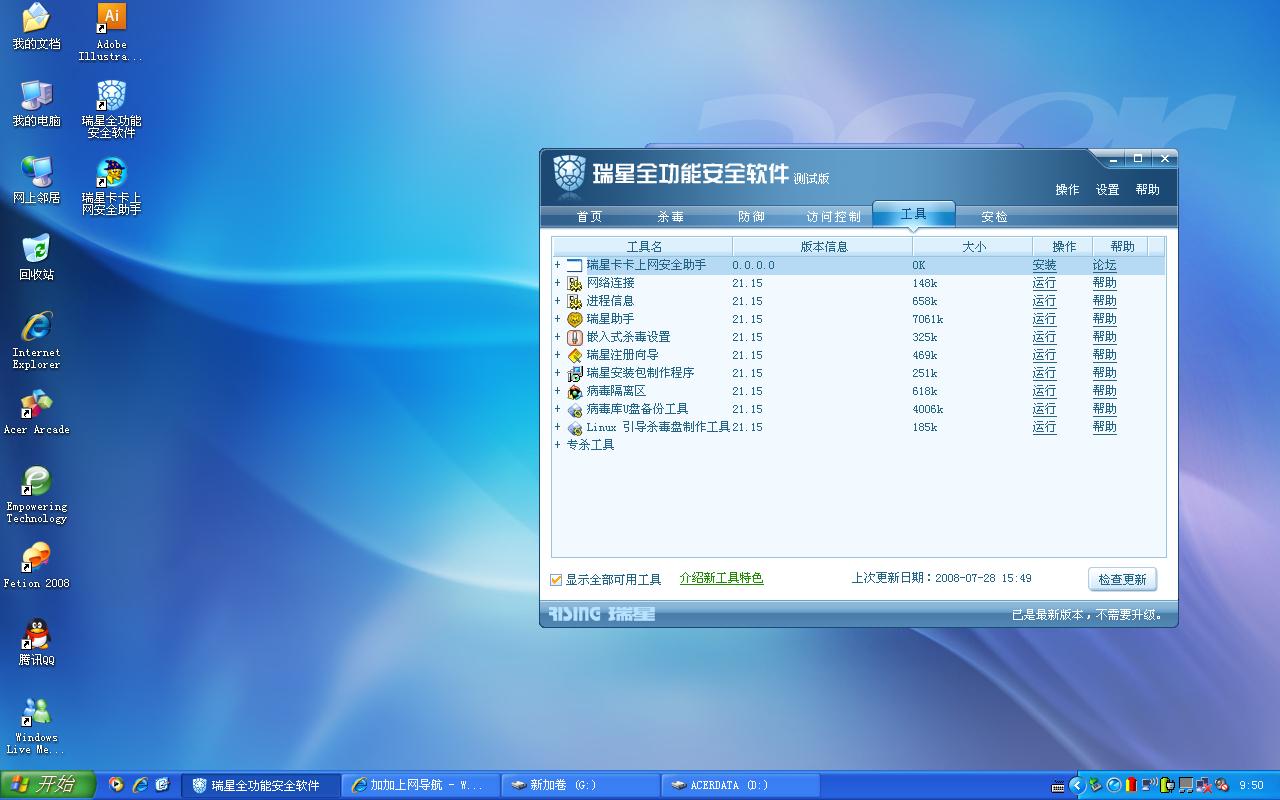This screenshot has height=800, width=1280.
Task: Click the 嵌入式杀毒设置 tool icon
Action: coord(574,337)
